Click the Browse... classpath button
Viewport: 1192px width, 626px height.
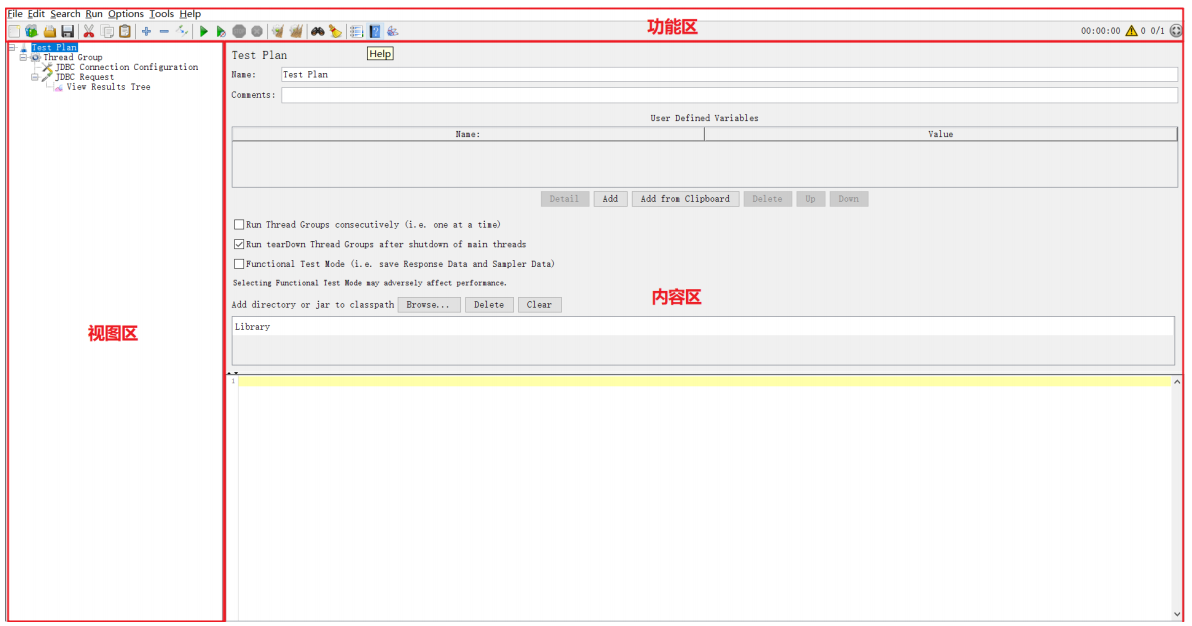(x=428, y=304)
